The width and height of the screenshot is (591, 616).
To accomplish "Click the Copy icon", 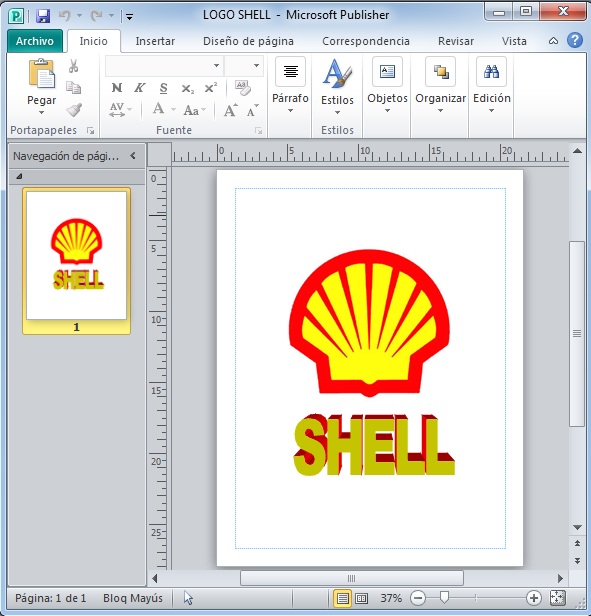I will point(73,88).
